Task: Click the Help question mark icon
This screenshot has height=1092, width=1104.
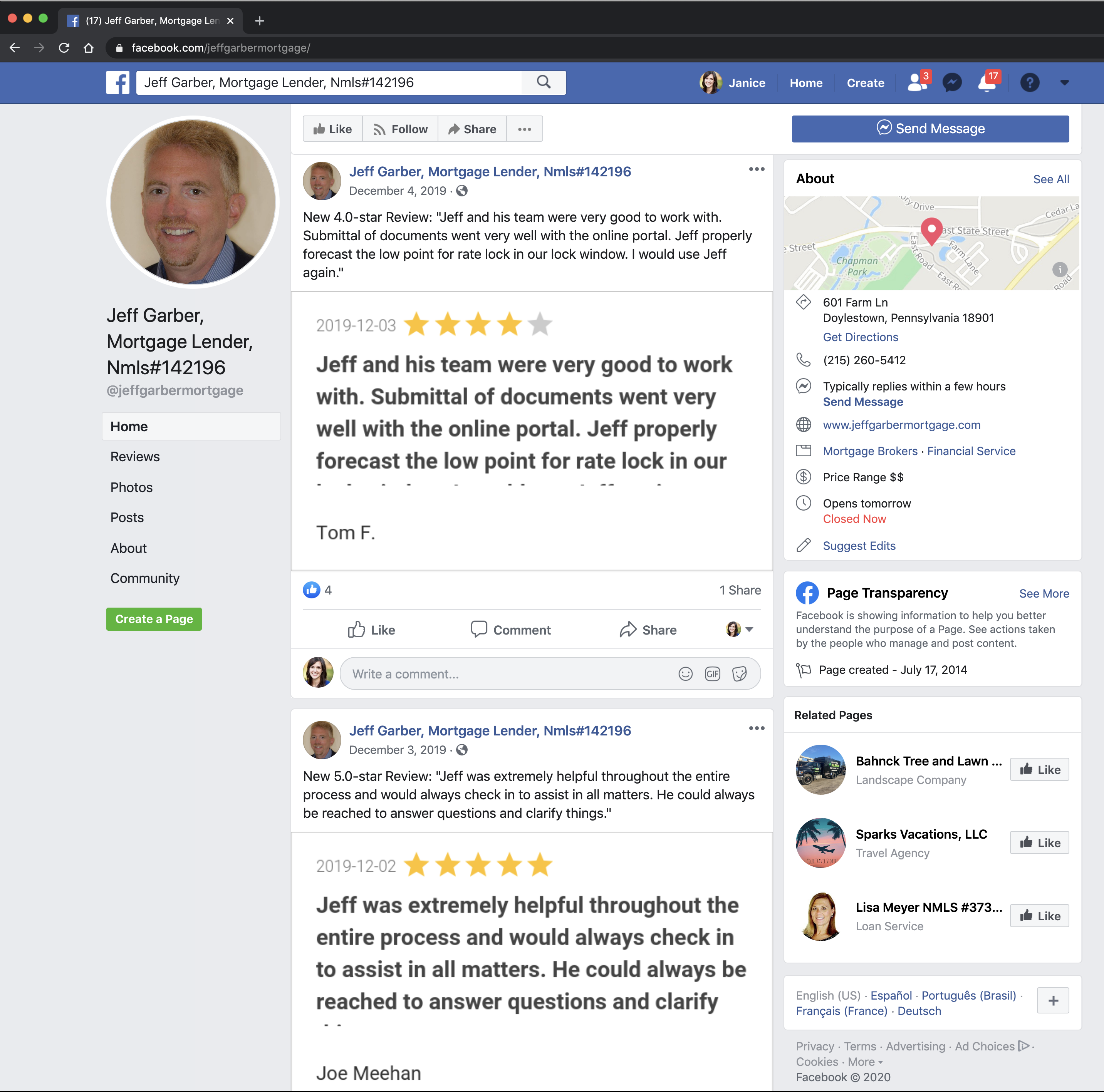Action: pyautogui.click(x=1029, y=83)
